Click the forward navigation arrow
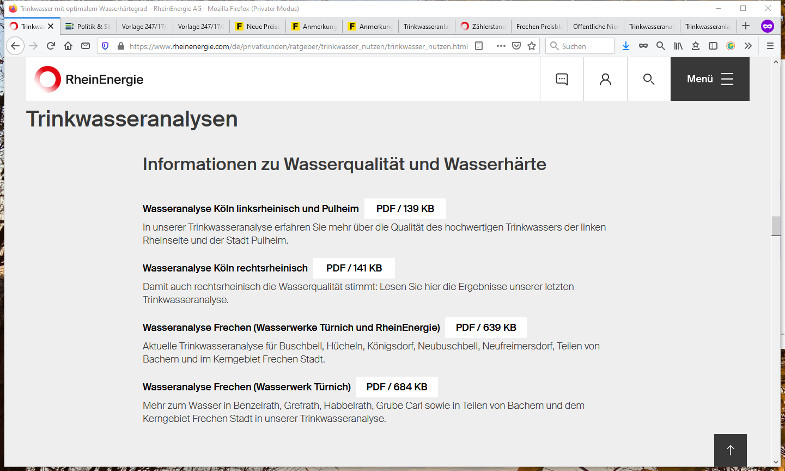This screenshot has width=785, height=471. point(34,46)
